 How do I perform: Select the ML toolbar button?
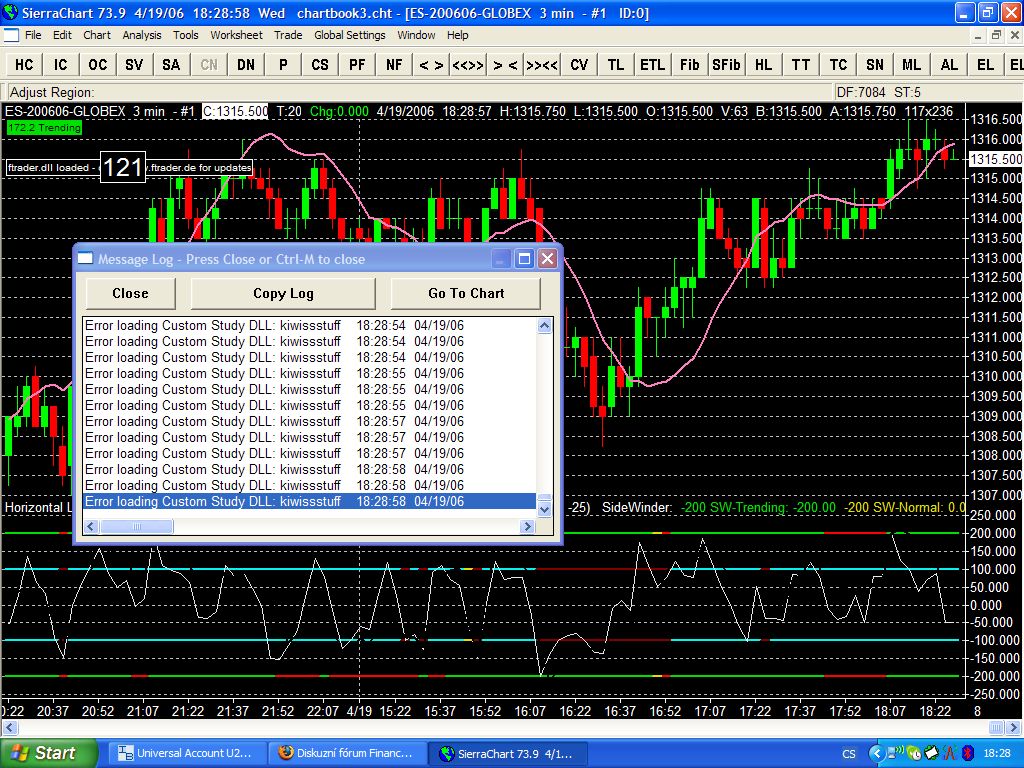911,65
